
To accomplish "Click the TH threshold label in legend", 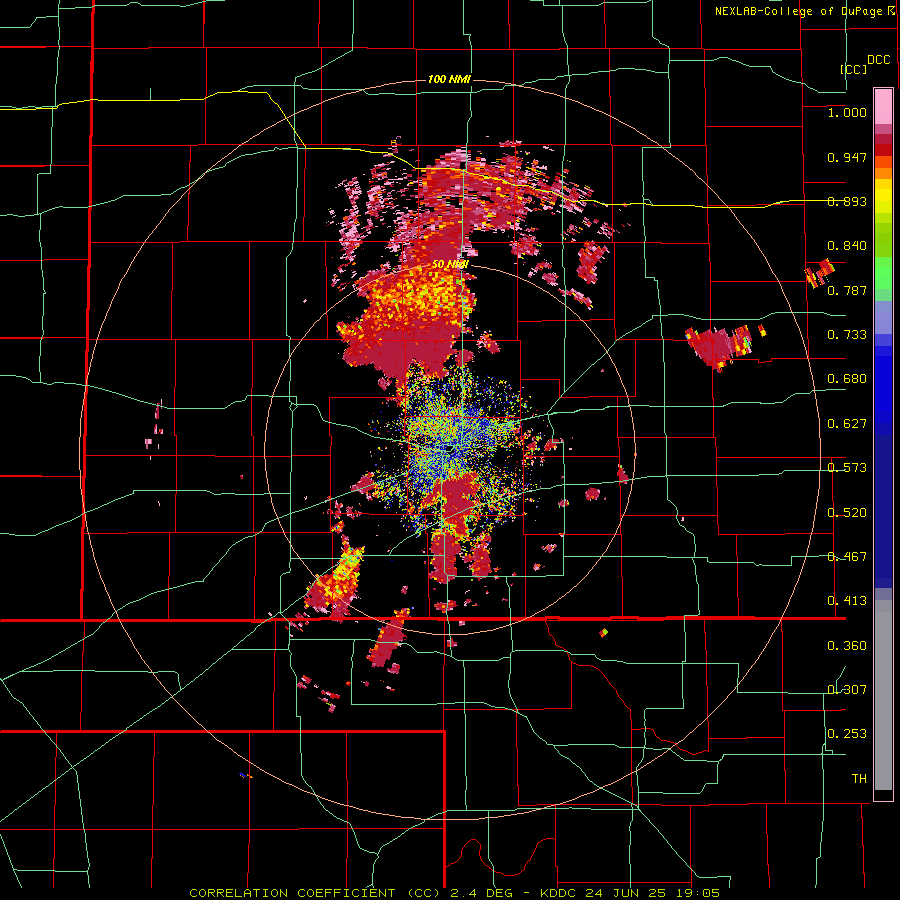I will tap(859, 779).
